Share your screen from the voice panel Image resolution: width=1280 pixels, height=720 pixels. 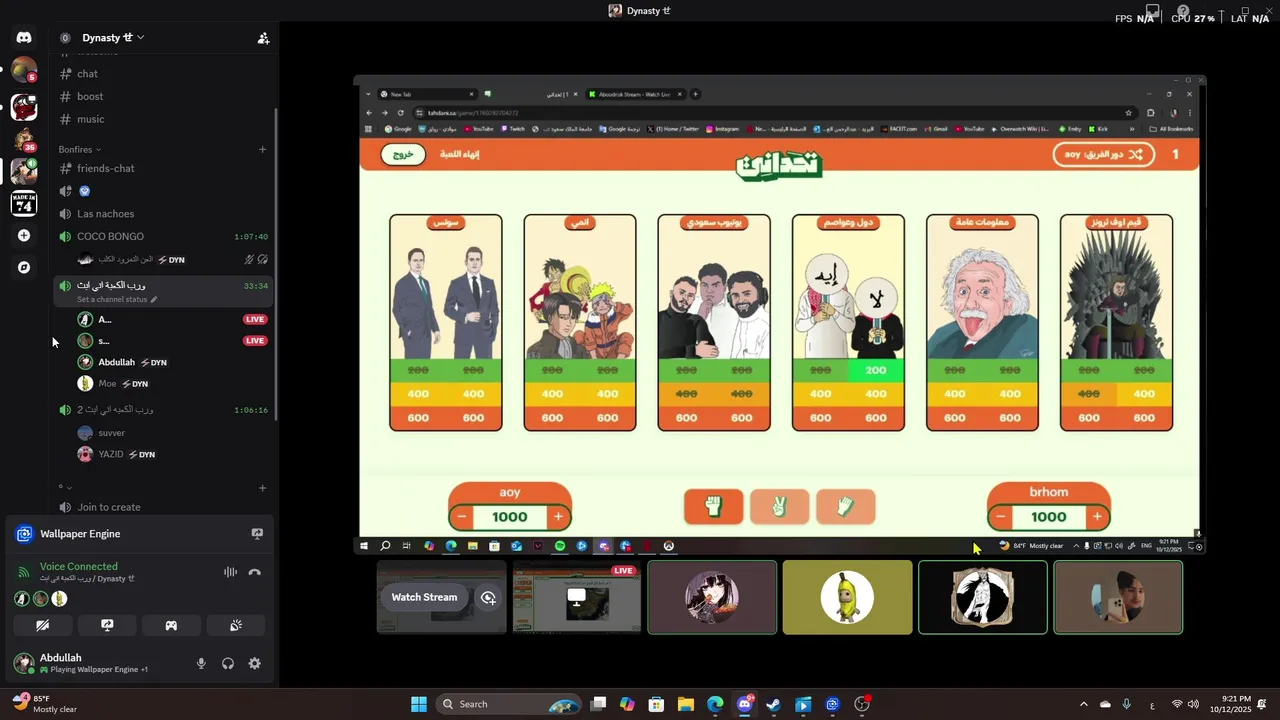[107, 625]
